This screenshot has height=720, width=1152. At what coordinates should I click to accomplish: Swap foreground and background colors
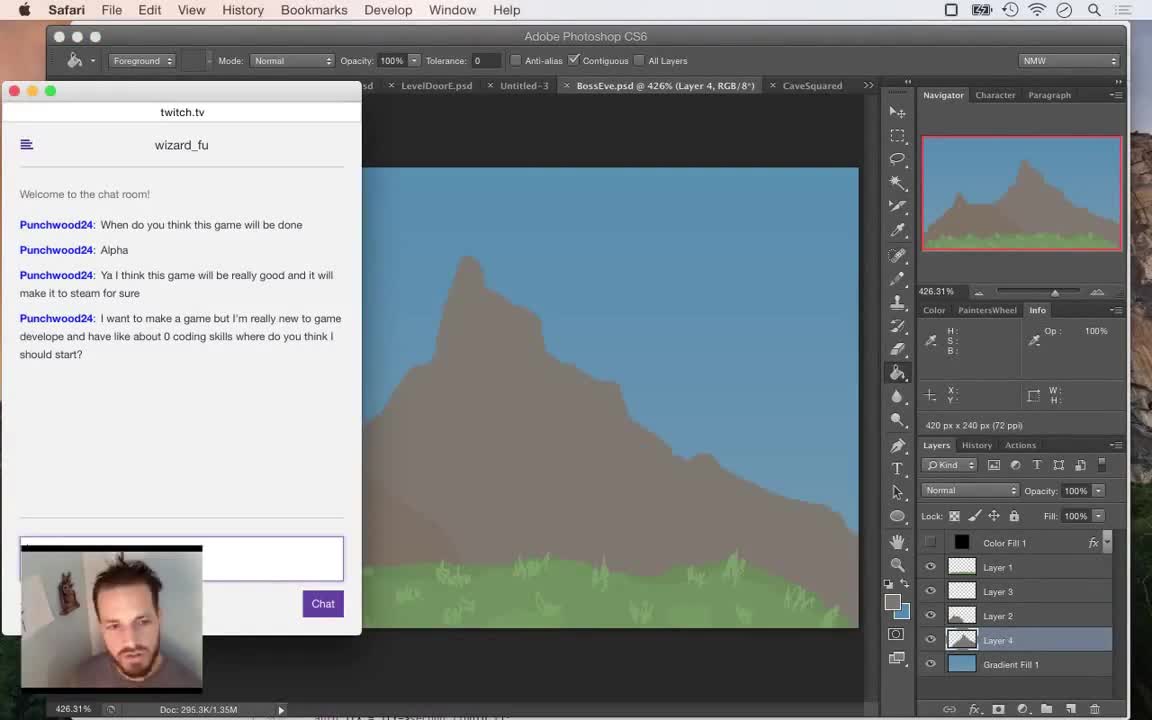point(904,583)
